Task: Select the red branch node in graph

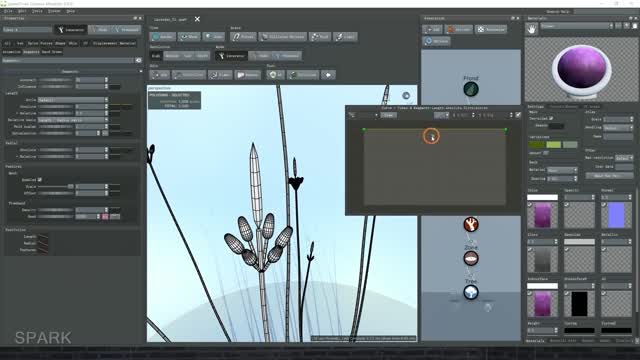Action: [471, 224]
